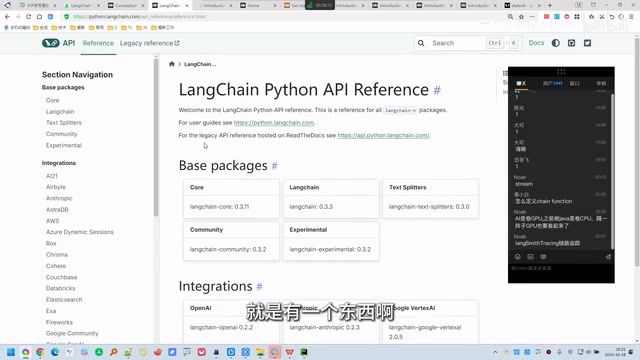Open the Core package card
This screenshot has height=360, width=640.
pyautogui.click(x=231, y=198)
